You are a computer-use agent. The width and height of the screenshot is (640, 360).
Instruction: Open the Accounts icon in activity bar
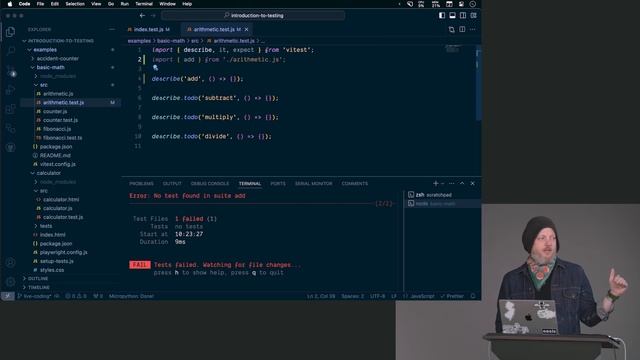point(11,262)
